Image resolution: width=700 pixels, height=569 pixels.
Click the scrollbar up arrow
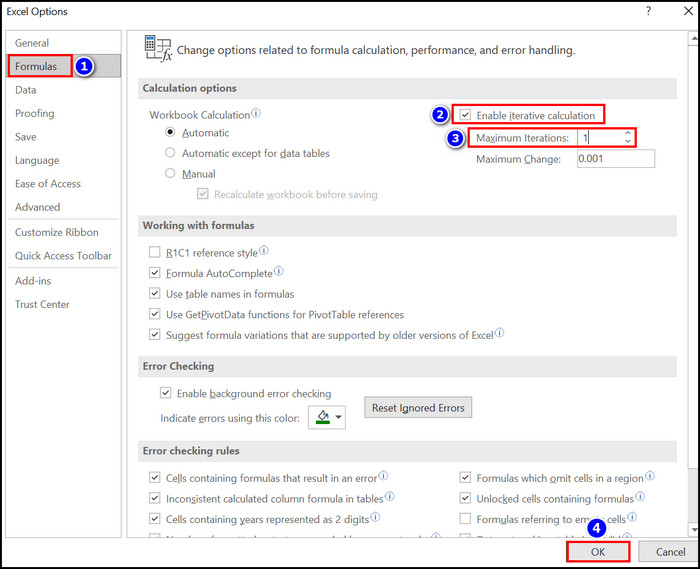click(693, 38)
